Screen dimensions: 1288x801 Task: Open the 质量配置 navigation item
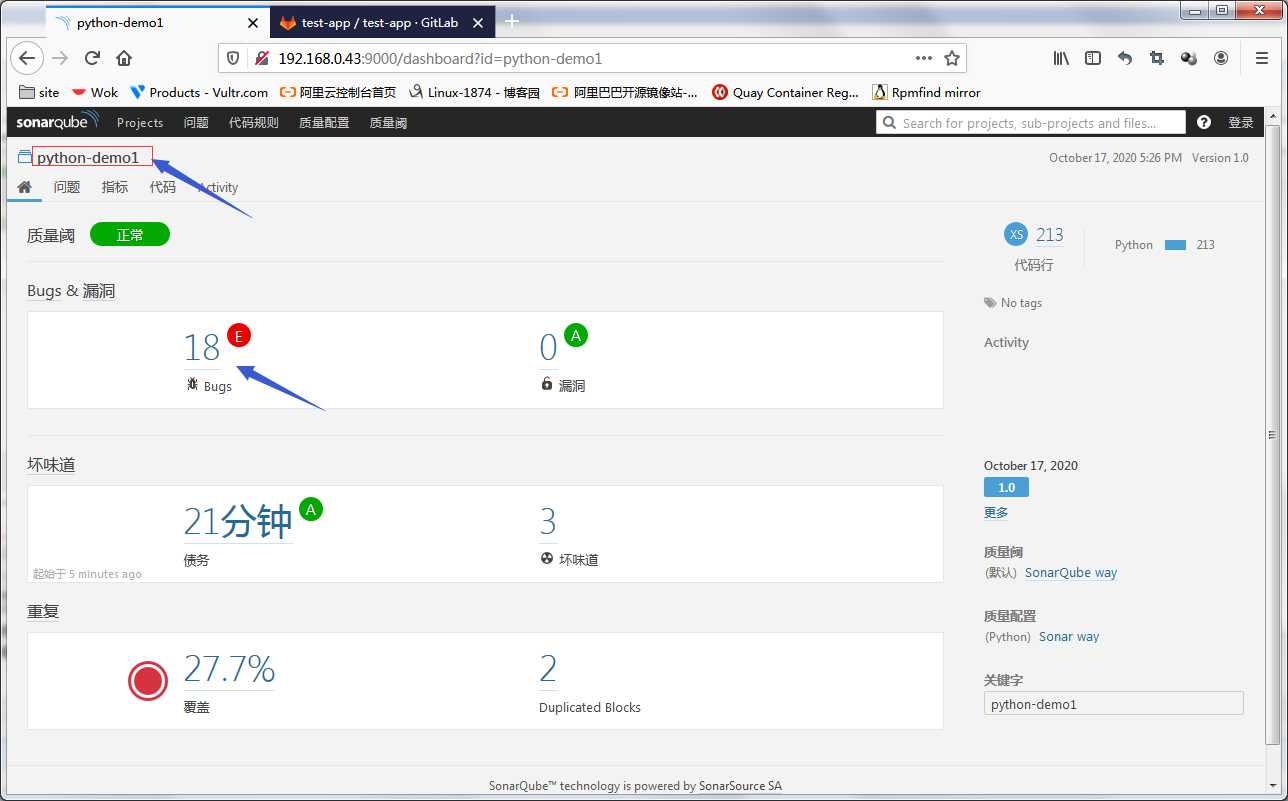[x=324, y=122]
